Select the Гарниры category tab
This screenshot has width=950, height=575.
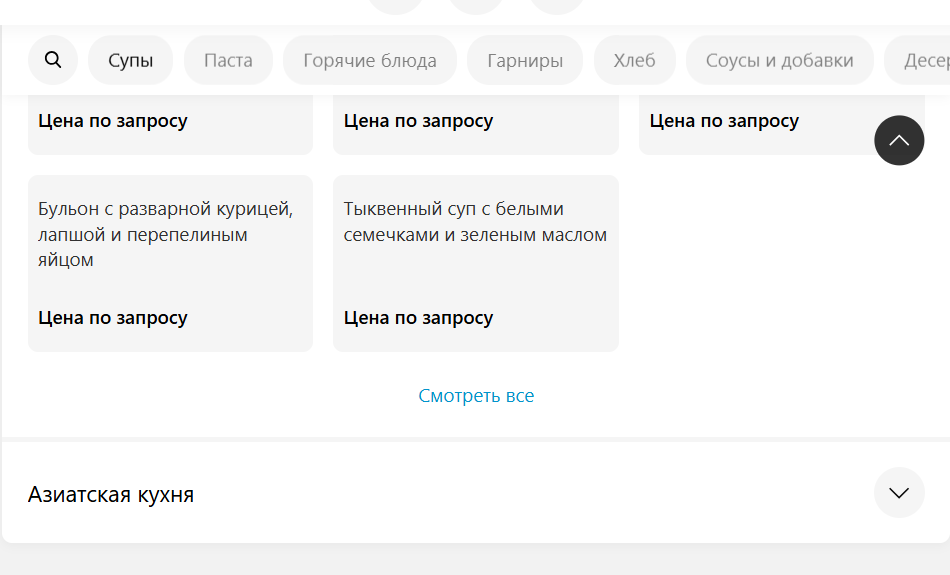click(525, 60)
